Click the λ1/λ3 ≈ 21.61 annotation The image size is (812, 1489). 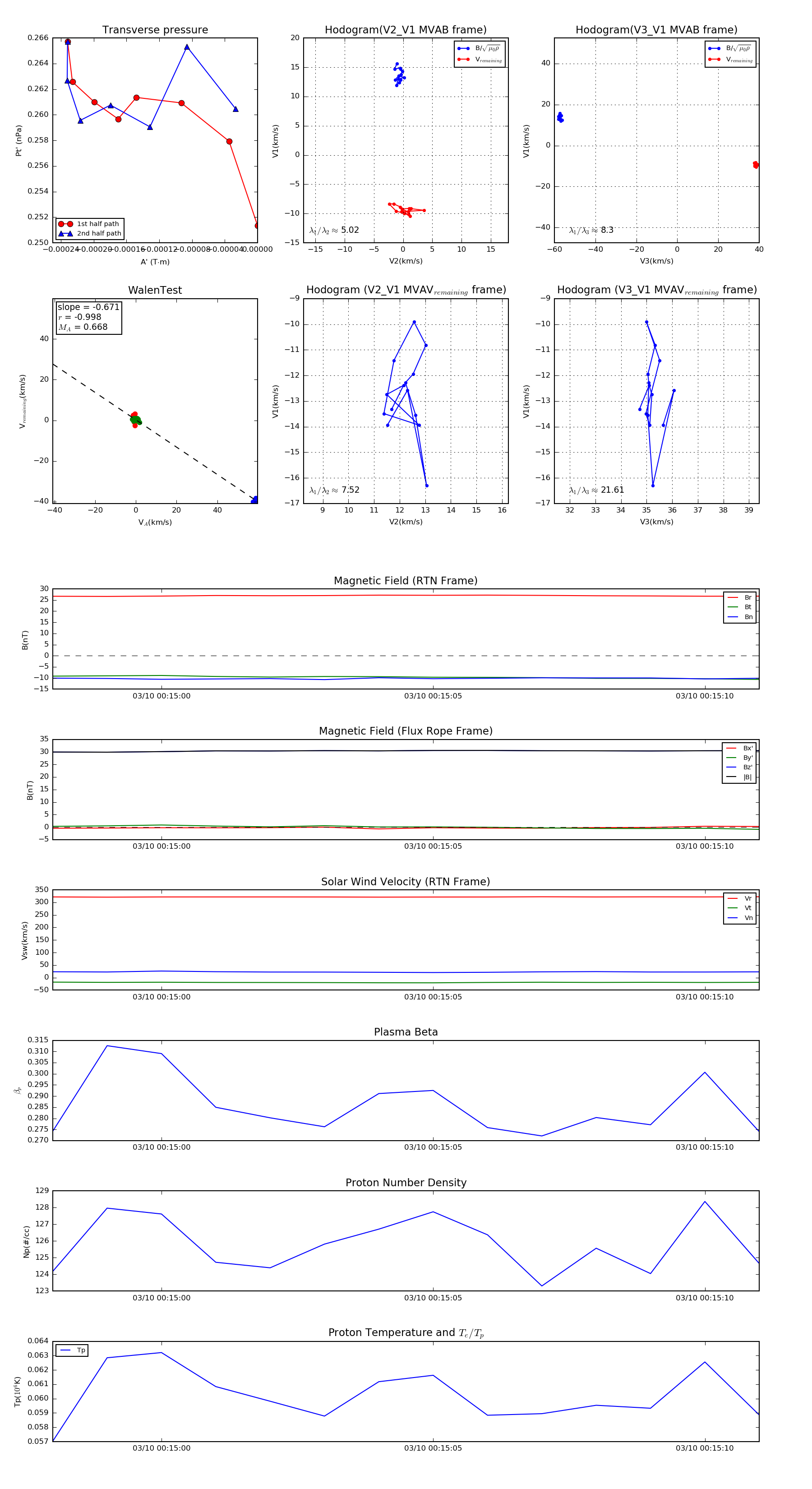pos(596,490)
